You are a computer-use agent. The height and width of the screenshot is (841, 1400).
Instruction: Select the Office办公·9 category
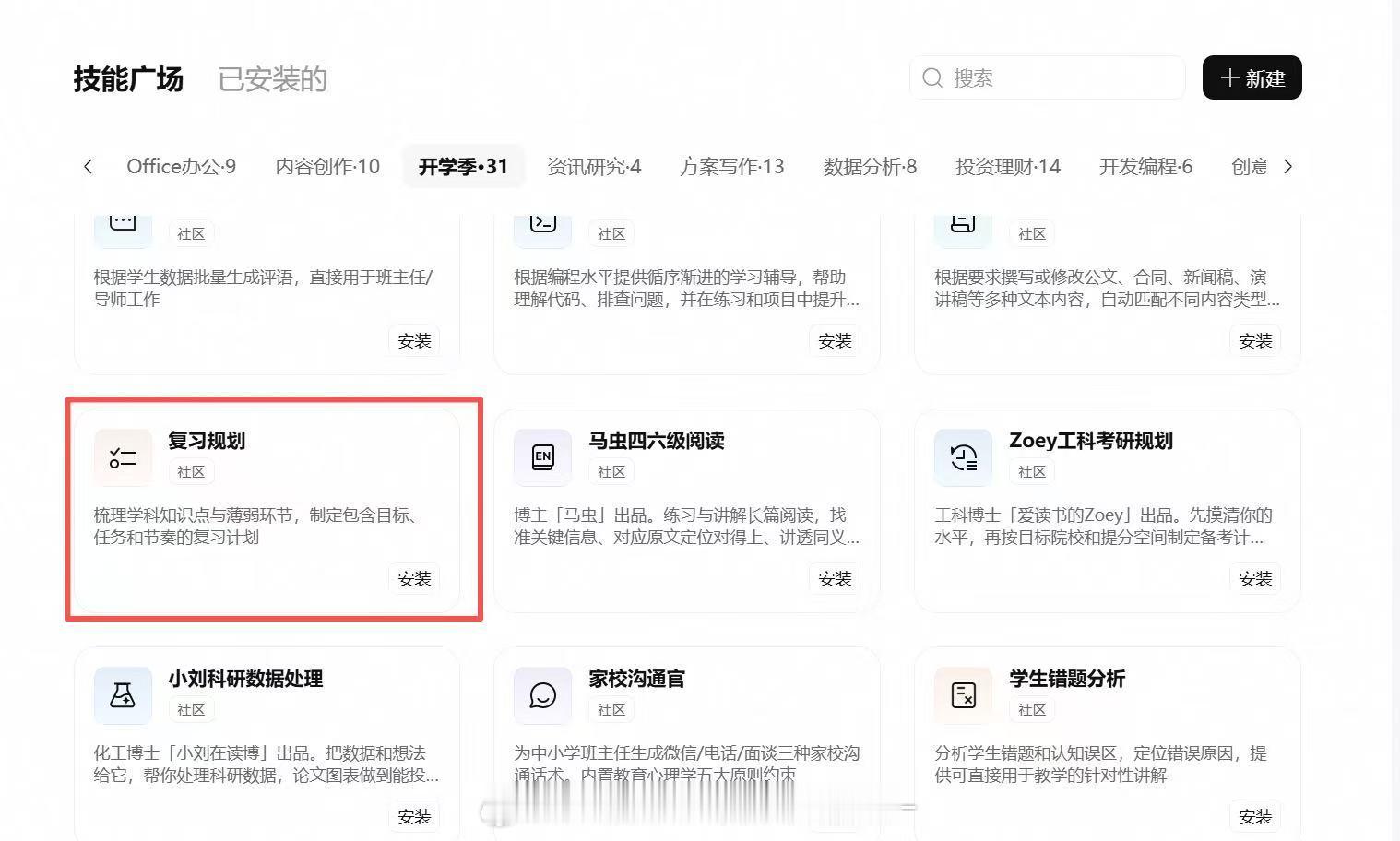coord(181,167)
